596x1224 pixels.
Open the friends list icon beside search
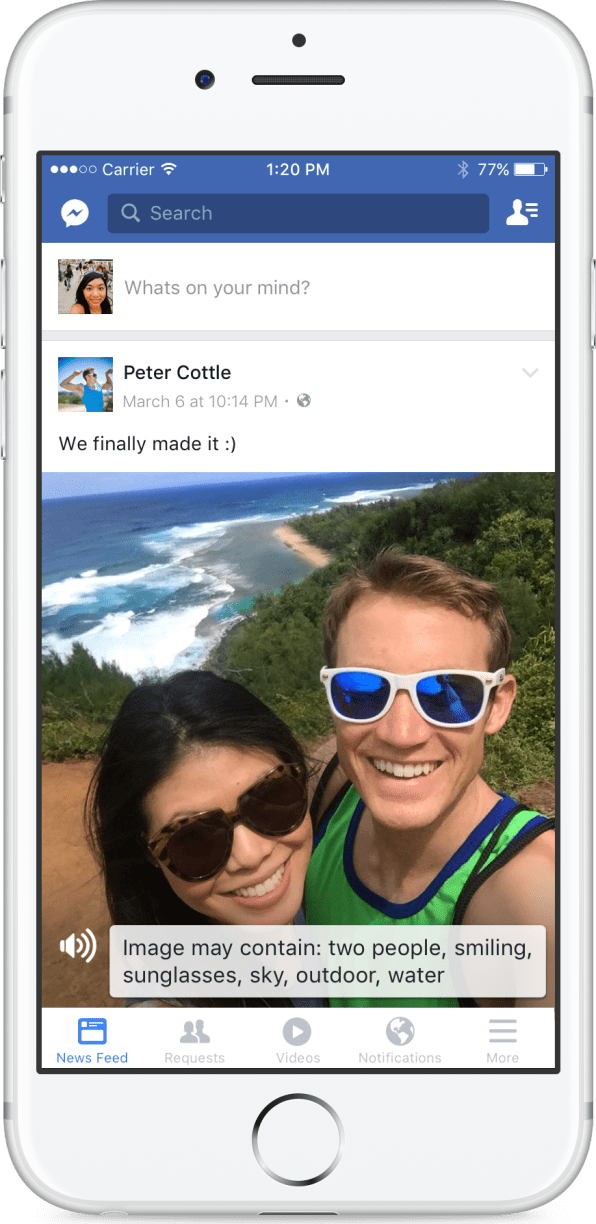tap(522, 213)
